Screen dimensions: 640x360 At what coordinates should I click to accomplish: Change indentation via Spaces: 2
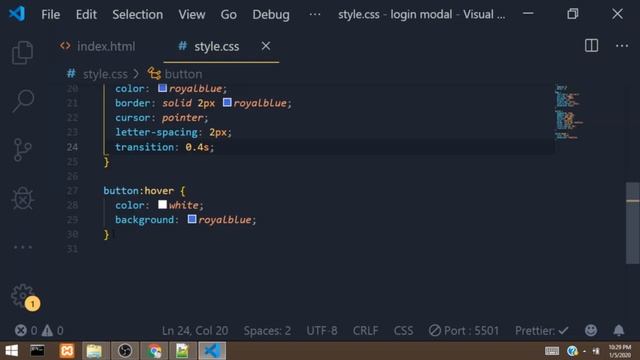pos(267,330)
